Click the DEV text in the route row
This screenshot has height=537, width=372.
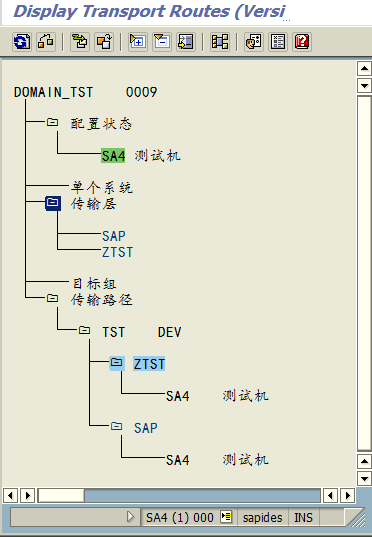click(169, 332)
